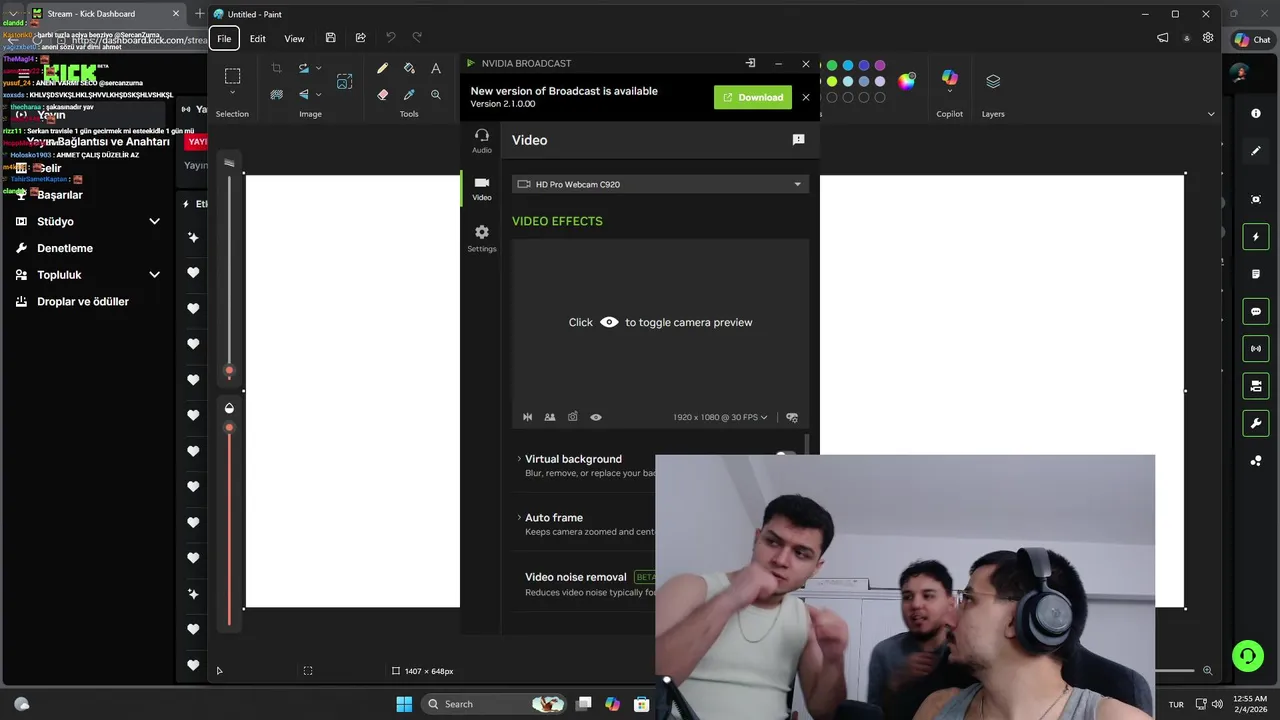Expand the Virtual background effect
Viewport: 1280px width, 720px height.
point(519,459)
